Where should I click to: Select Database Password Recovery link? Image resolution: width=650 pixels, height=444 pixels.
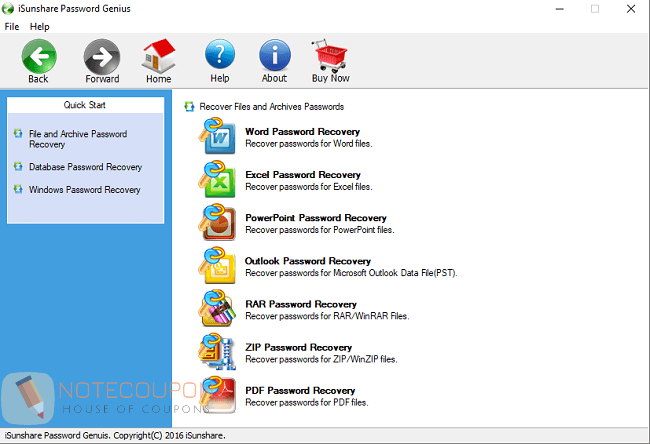coord(85,167)
